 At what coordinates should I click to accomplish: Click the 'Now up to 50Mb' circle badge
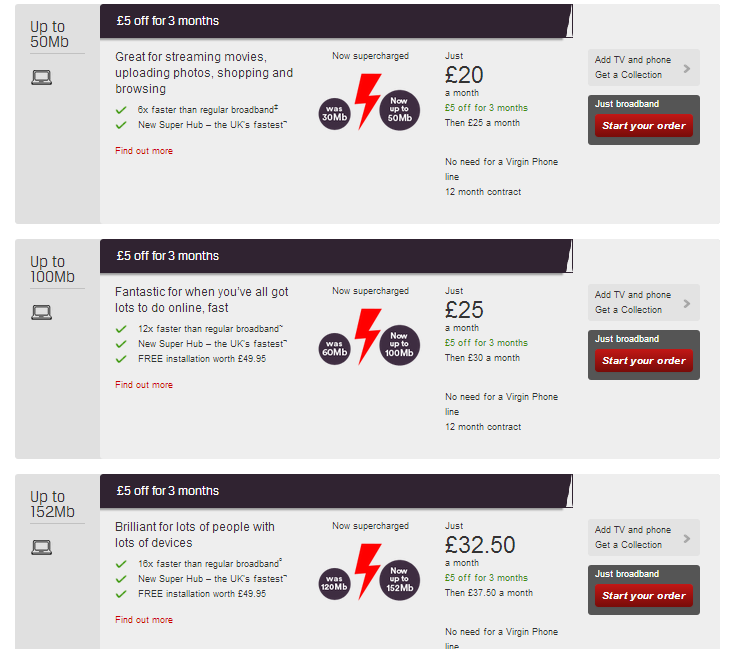pos(399,110)
